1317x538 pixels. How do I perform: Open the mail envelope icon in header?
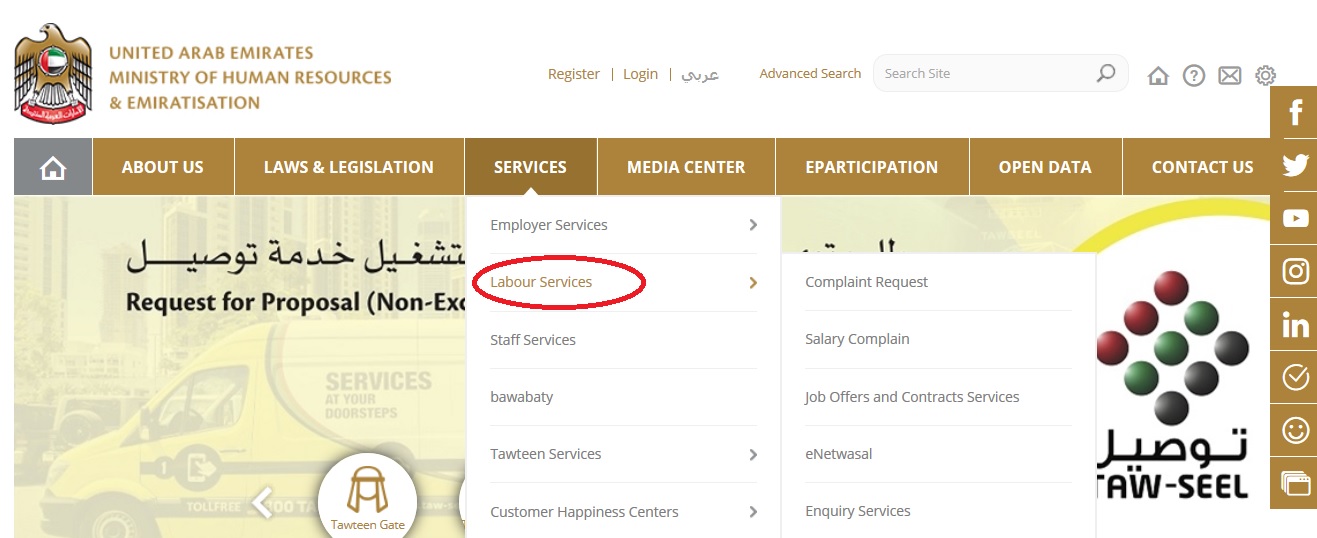(x=1229, y=75)
